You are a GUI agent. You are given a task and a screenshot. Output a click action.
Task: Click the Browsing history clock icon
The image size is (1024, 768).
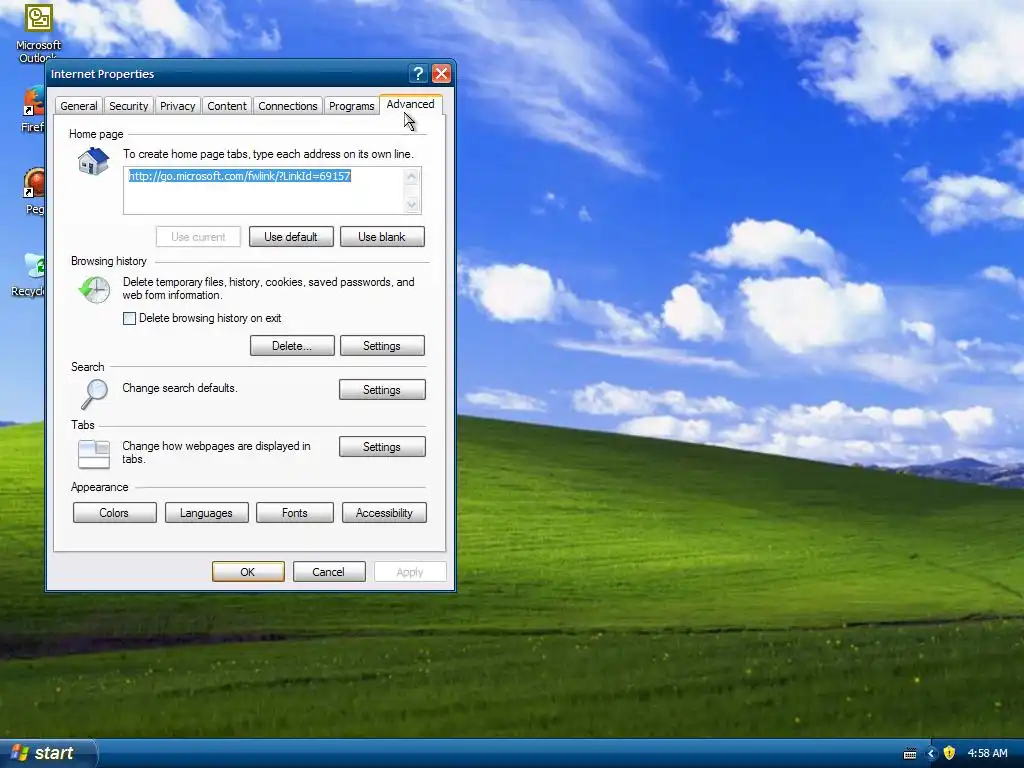click(x=94, y=289)
